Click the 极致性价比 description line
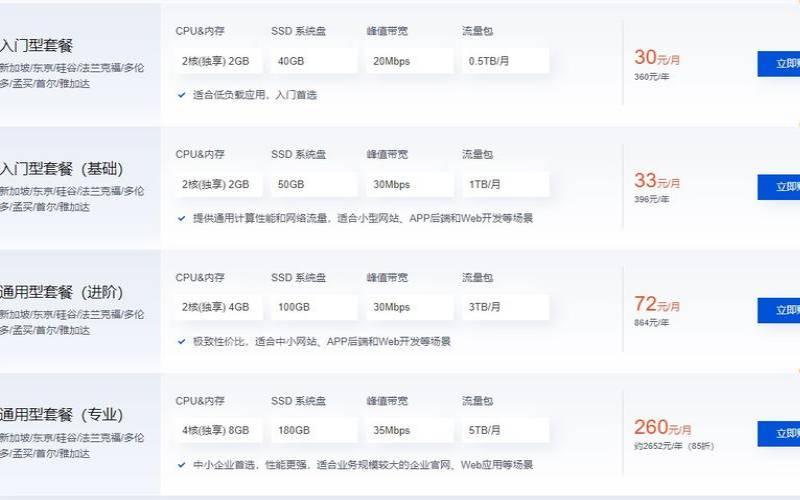This screenshot has width=800, height=500. click(x=321, y=341)
